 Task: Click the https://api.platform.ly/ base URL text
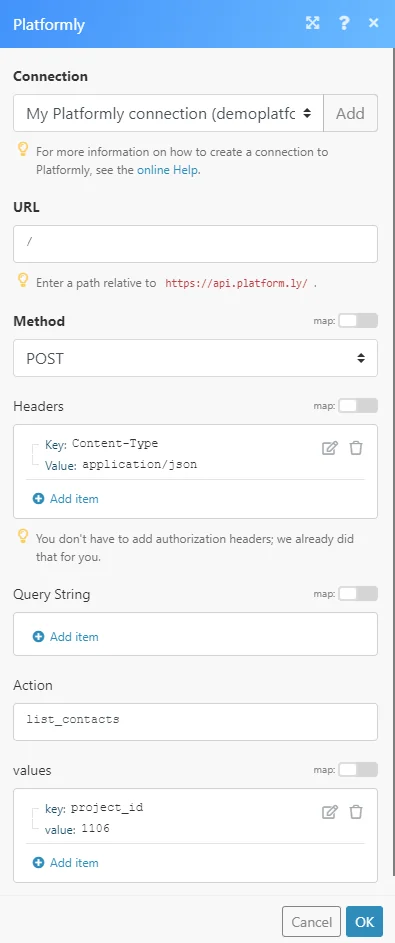(x=236, y=283)
